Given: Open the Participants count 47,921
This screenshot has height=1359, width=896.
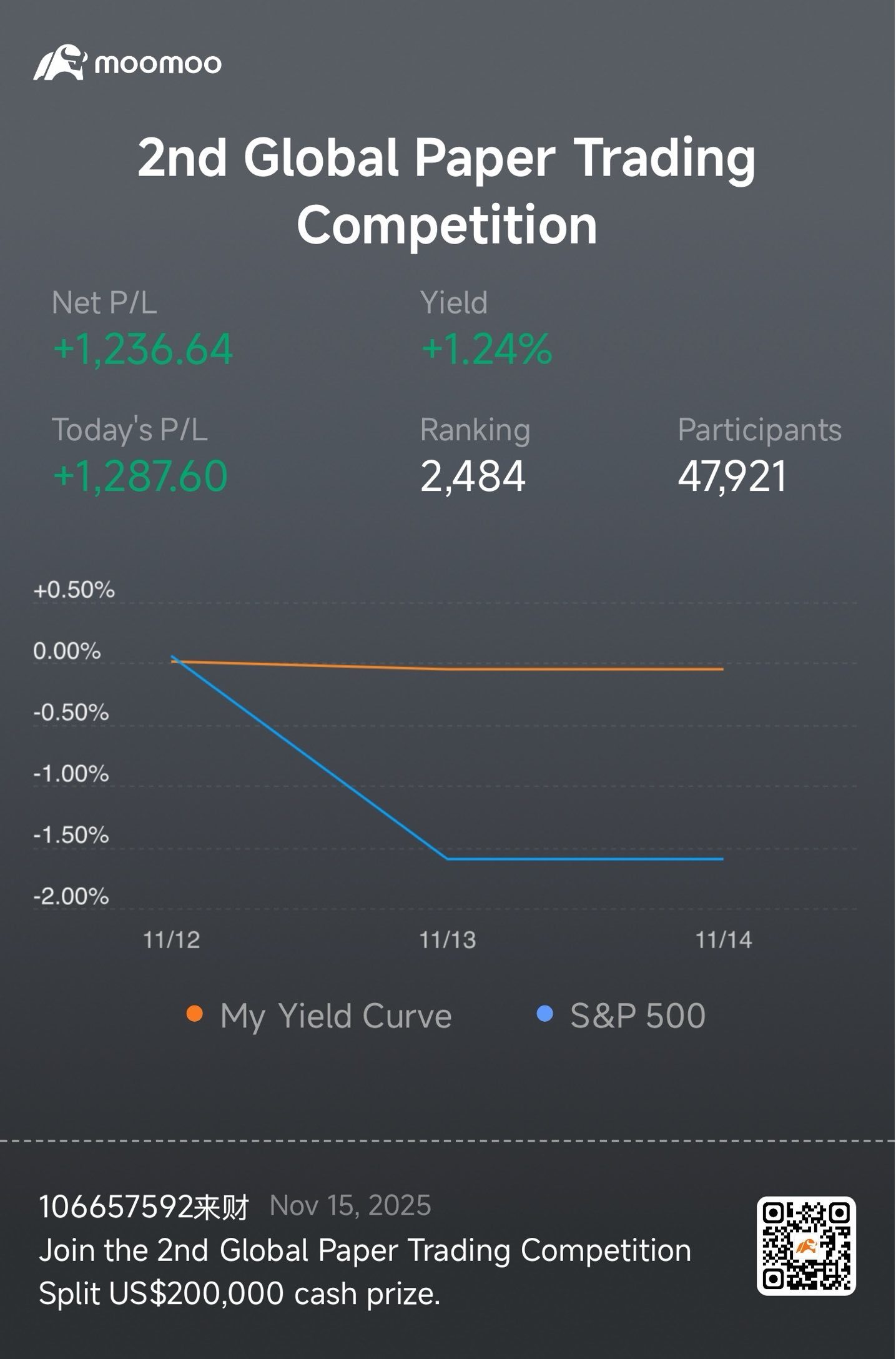Looking at the screenshot, I should (x=732, y=476).
